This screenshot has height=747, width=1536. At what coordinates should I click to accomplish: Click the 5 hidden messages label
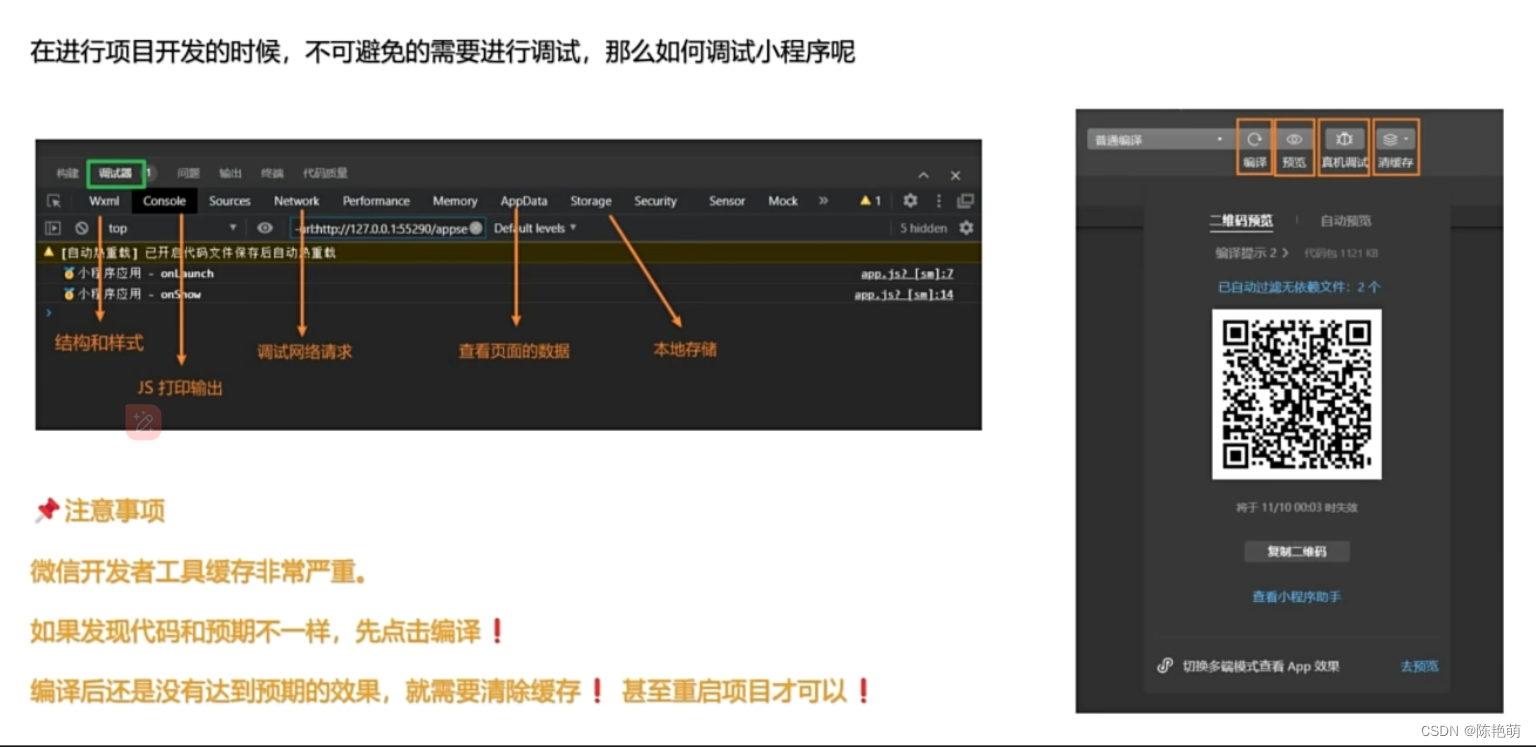point(923,228)
